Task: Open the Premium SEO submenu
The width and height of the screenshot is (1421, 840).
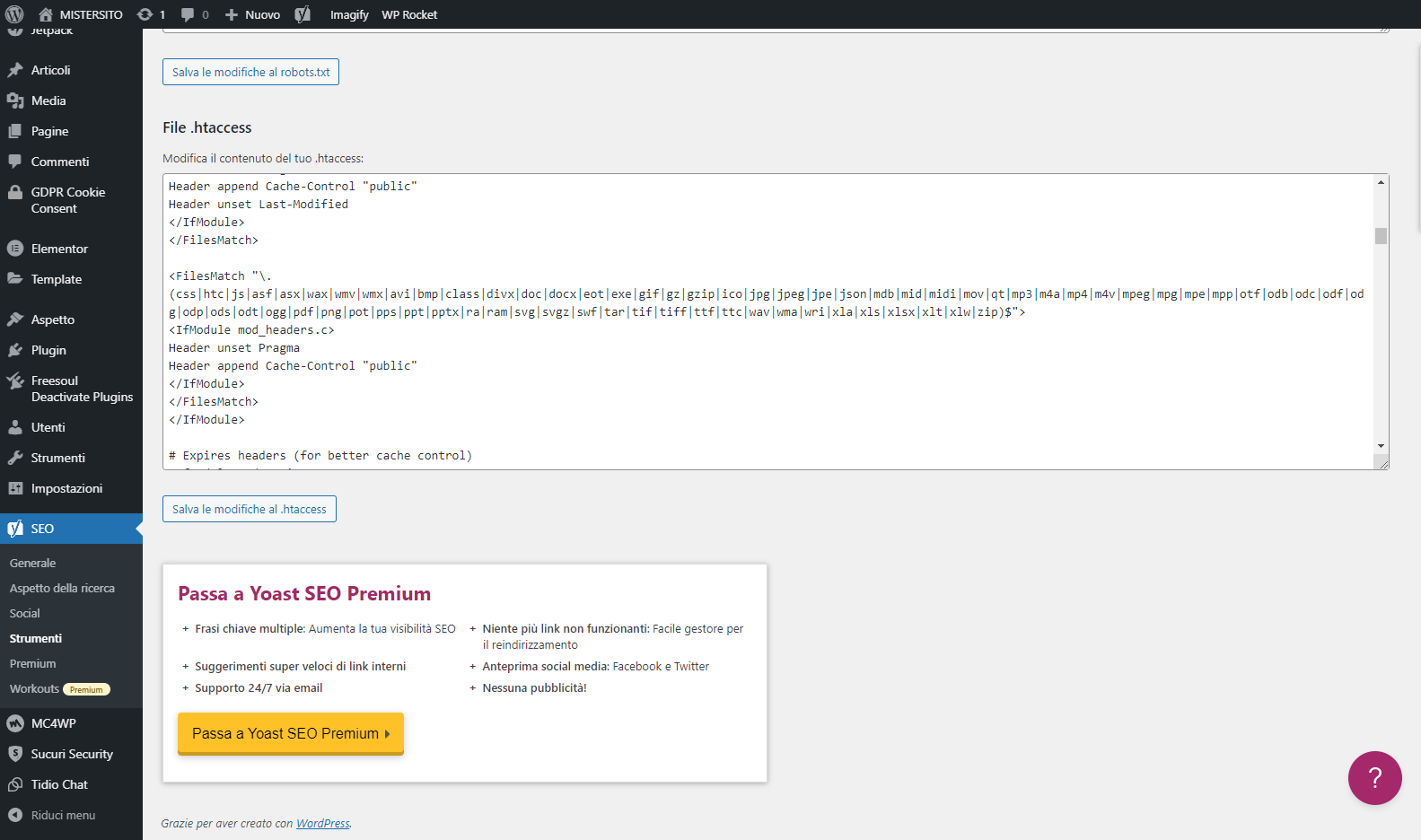Action: [x=32, y=664]
